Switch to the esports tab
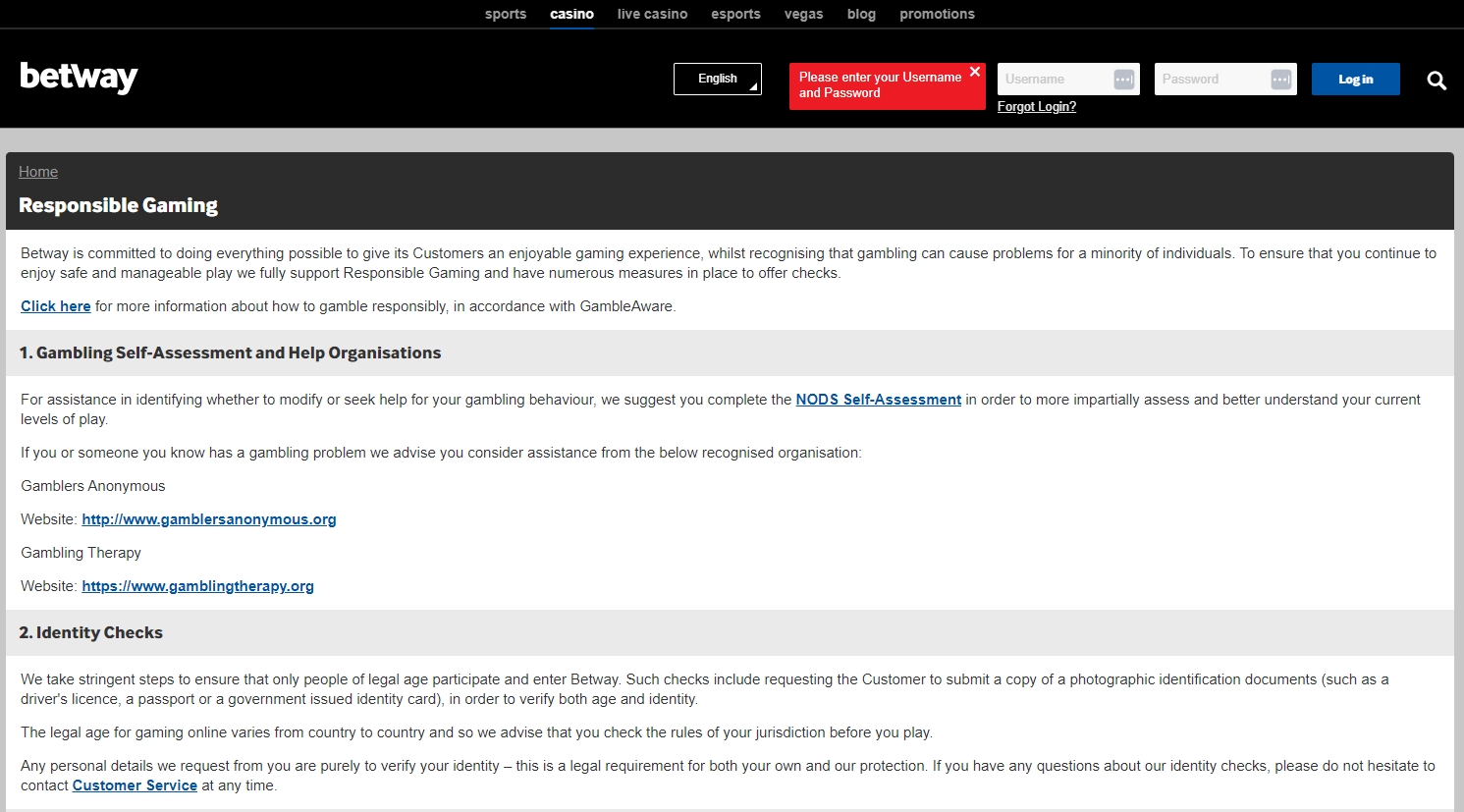Viewport: 1464px width, 812px height. (x=736, y=14)
